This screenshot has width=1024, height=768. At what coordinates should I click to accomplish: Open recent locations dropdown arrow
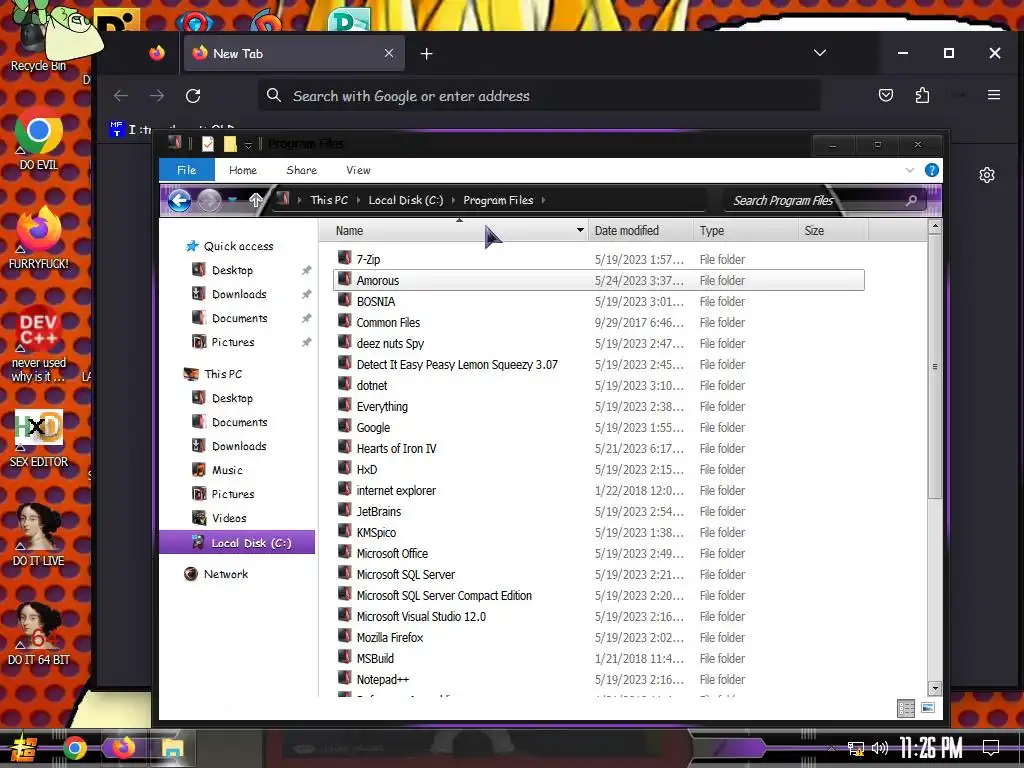(x=232, y=200)
